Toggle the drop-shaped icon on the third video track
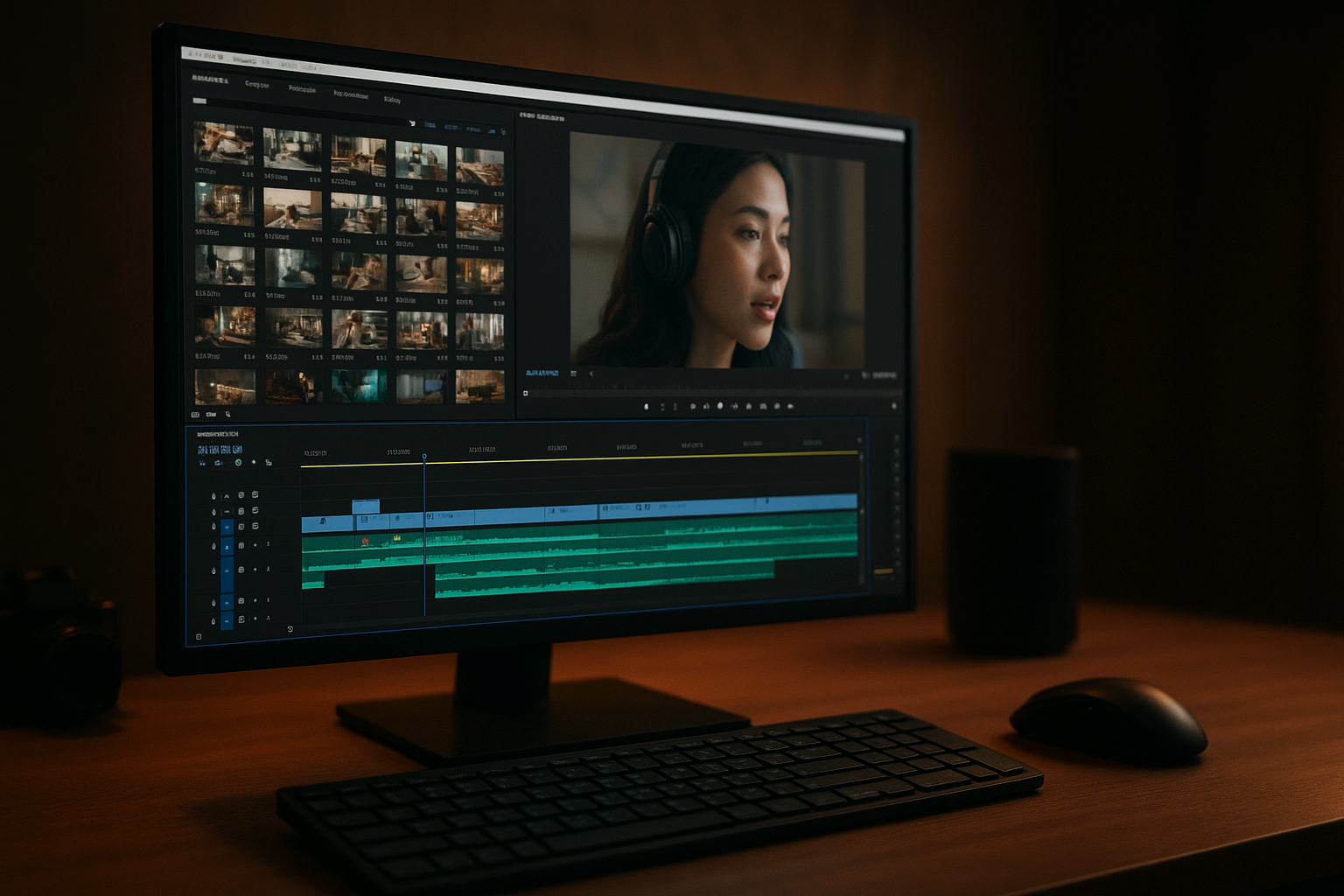 coord(213,526)
